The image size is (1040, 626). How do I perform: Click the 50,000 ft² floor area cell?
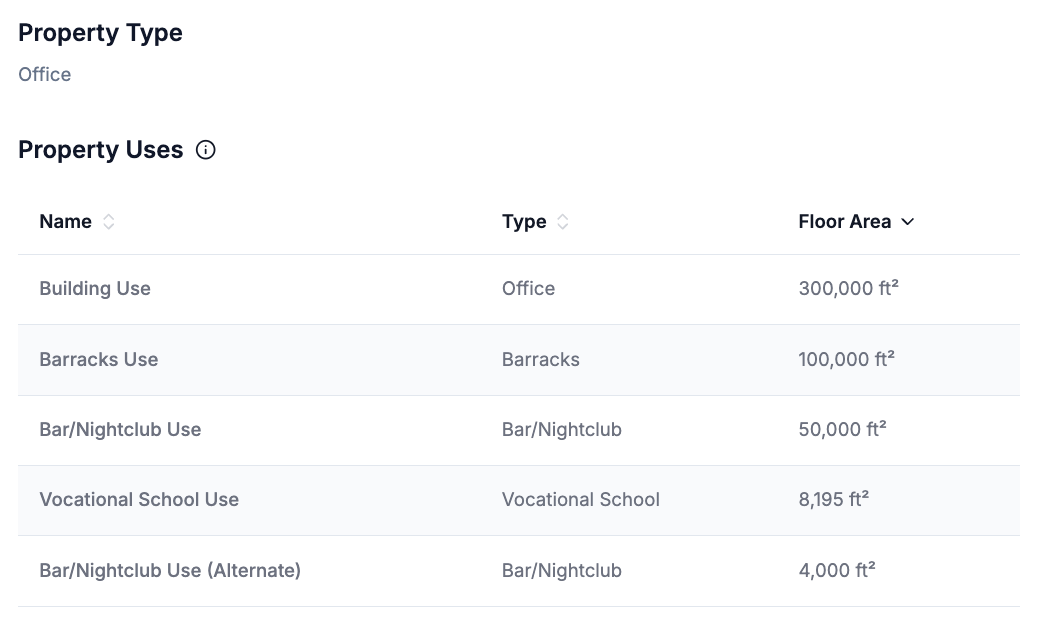click(842, 430)
